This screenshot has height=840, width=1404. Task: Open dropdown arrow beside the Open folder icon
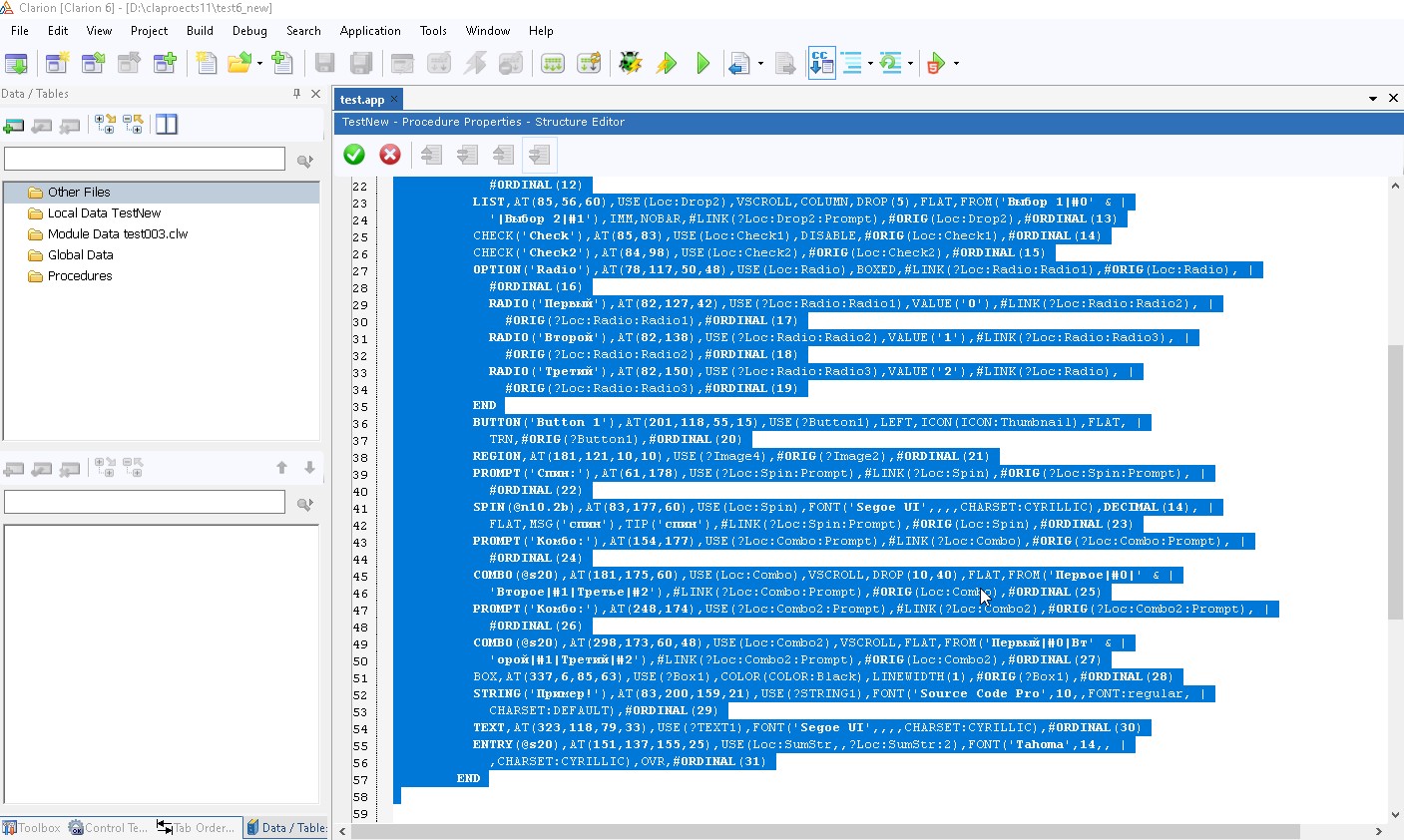click(259, 64)
